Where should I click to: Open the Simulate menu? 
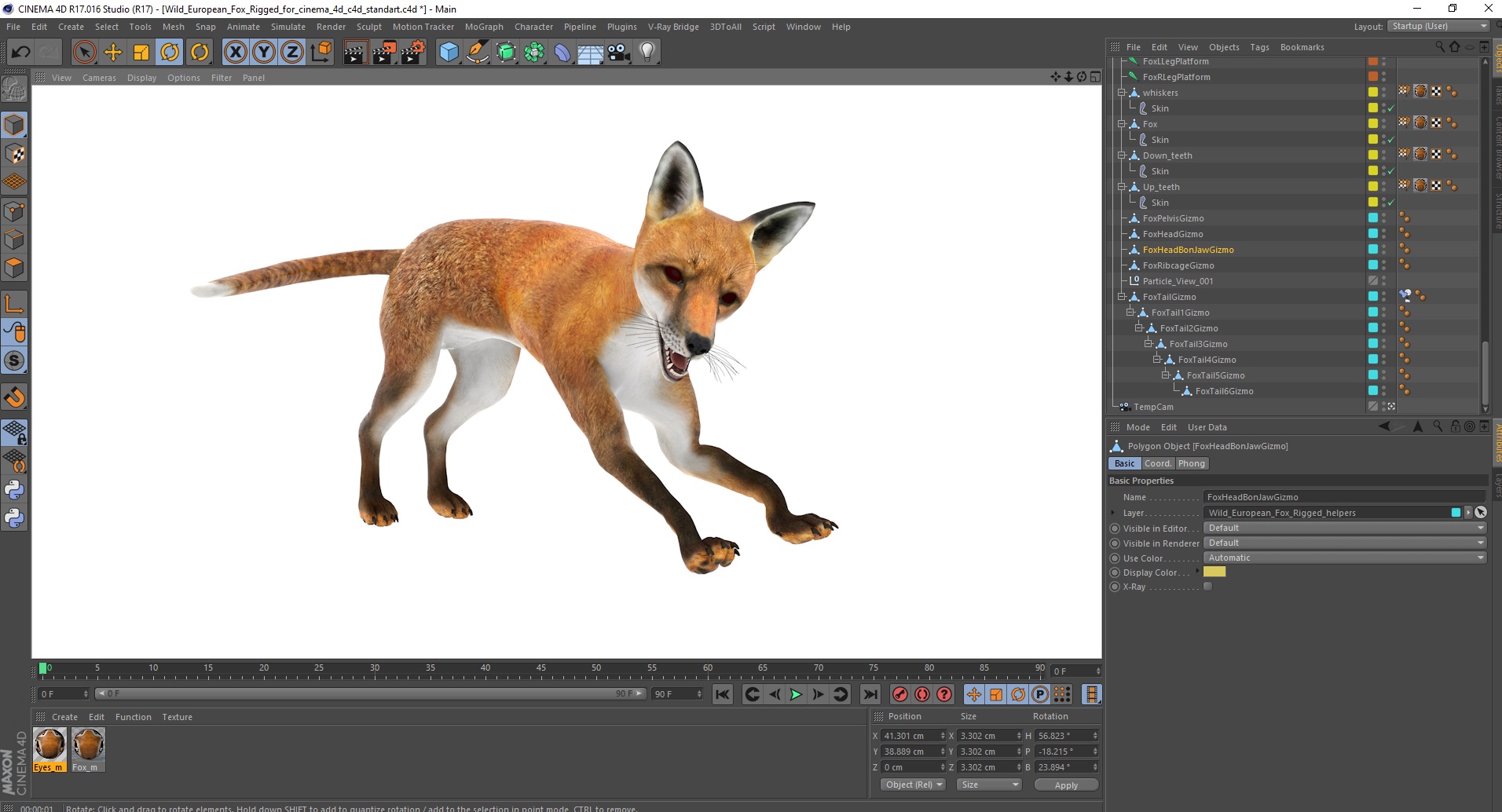point(288,27)
